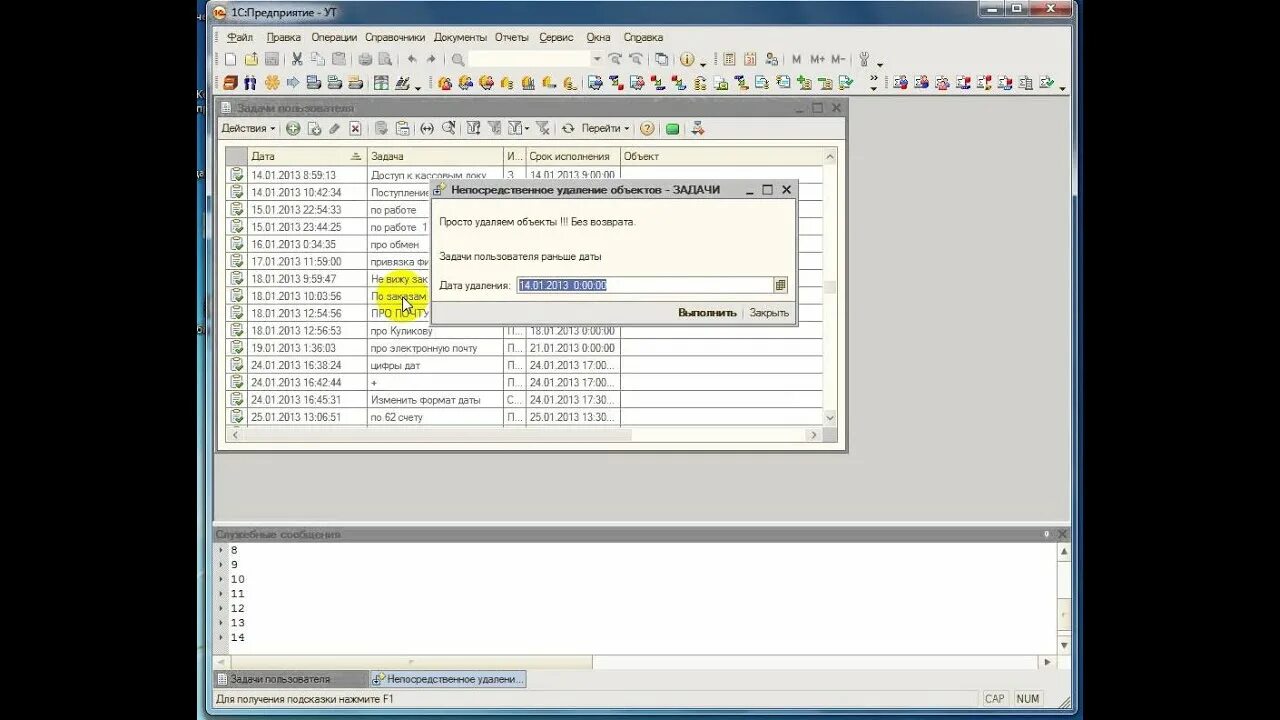Click the binoculars icon in the second toolbar row
This screenshot has width=1280, height=720.
[x=250, y=83]
